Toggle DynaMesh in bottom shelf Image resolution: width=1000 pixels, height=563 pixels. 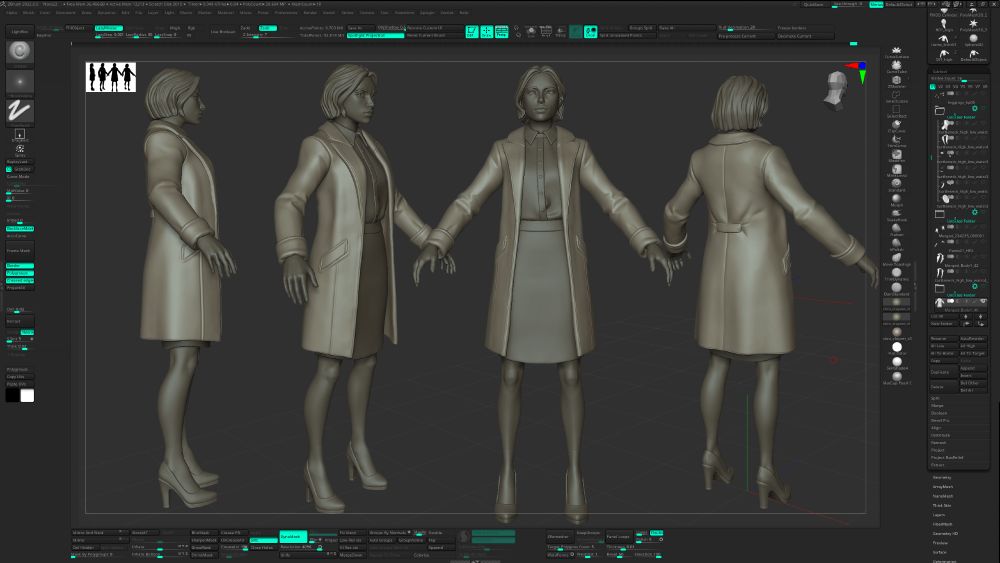point(293,537)
